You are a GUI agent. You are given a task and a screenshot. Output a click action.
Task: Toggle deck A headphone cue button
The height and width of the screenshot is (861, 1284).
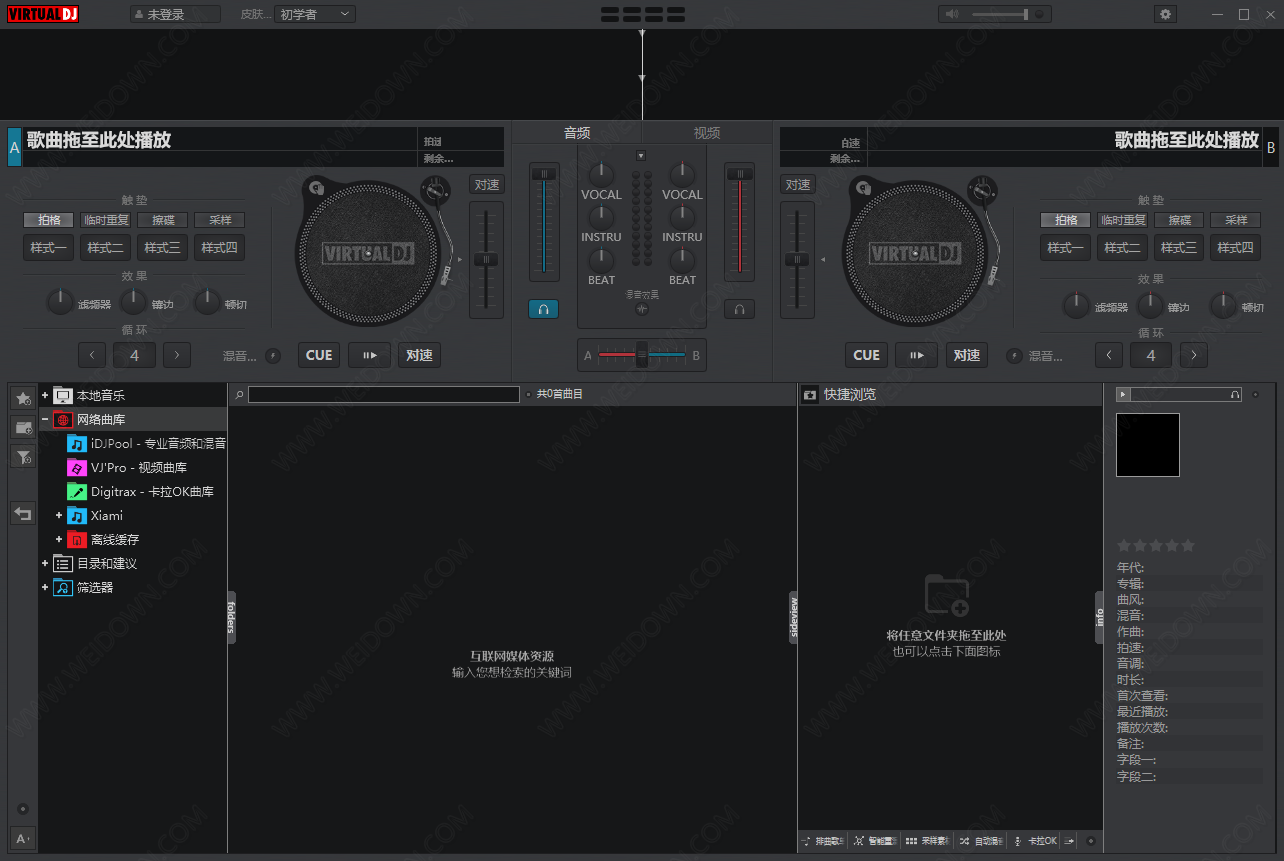[x=544, y=309]
